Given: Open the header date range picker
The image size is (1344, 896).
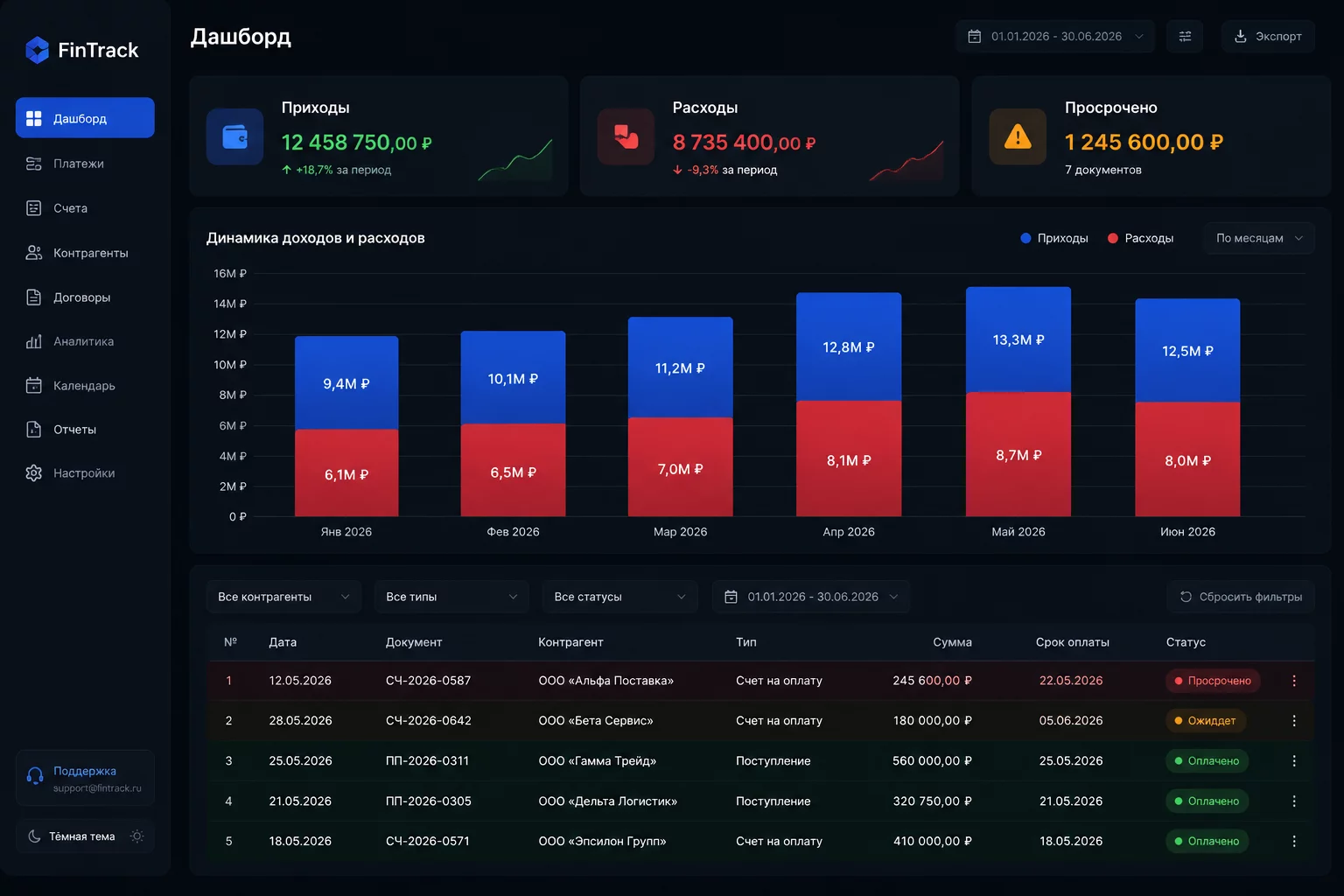Looking at the screenshot, I should [1055, 36].
